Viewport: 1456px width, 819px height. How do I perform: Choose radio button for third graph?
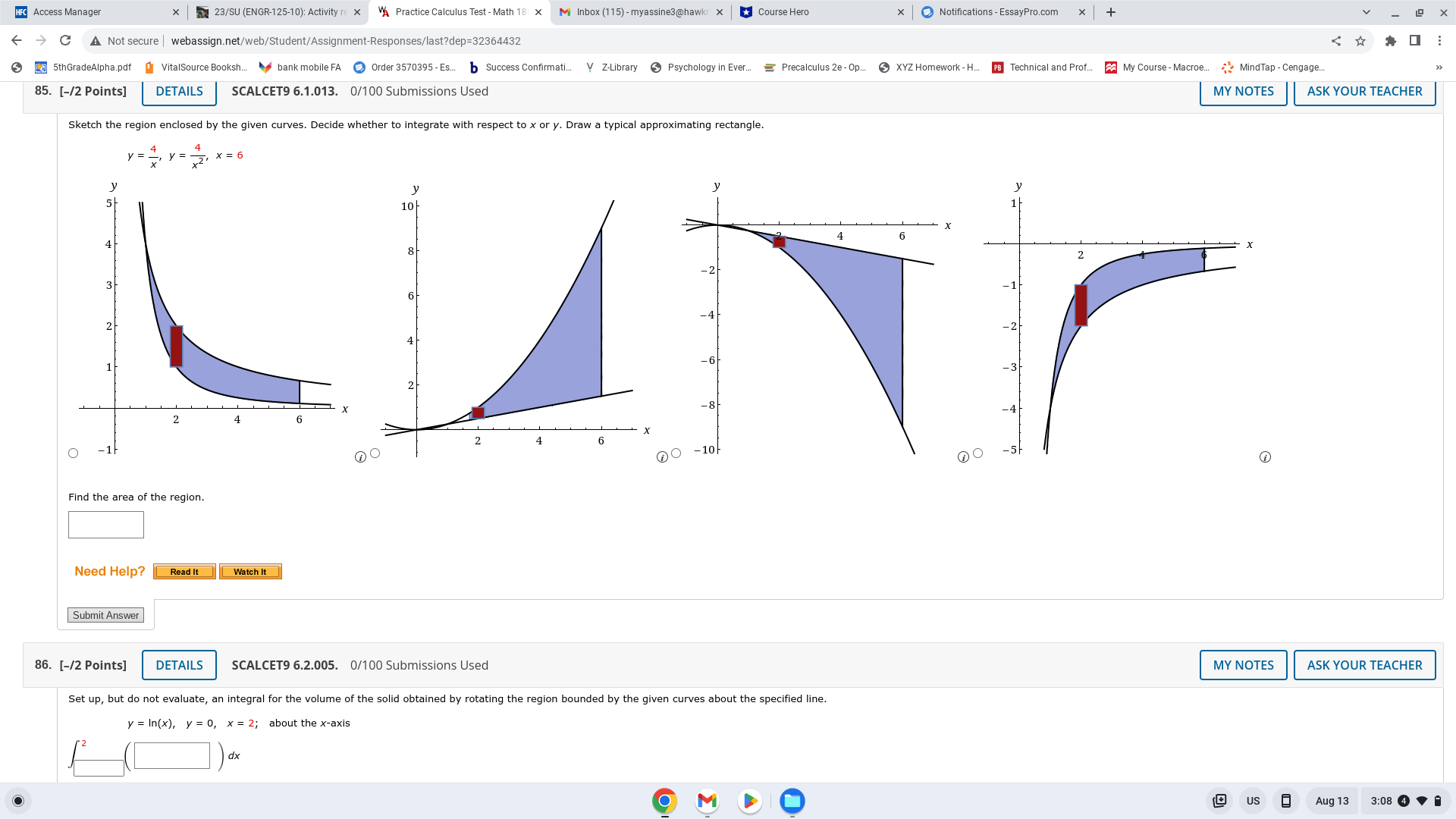[x=676, y=453]
